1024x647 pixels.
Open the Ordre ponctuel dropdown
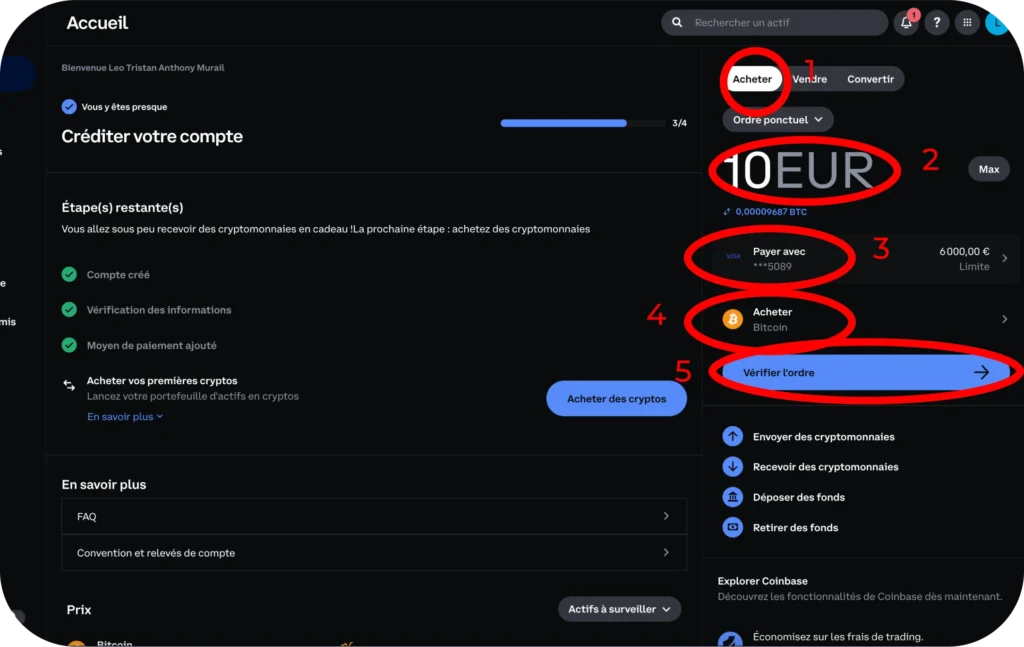(777, 119)
